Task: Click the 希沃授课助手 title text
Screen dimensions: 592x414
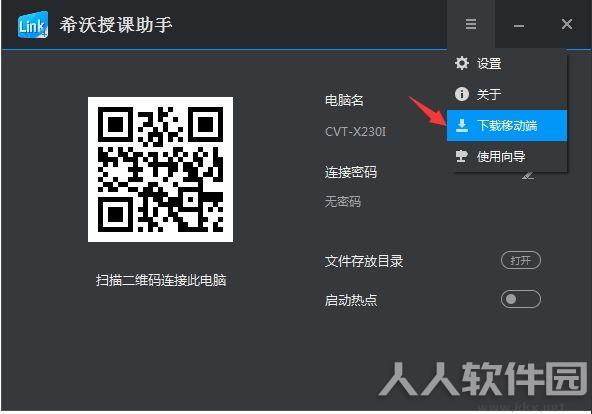Action: pos(116,25)
